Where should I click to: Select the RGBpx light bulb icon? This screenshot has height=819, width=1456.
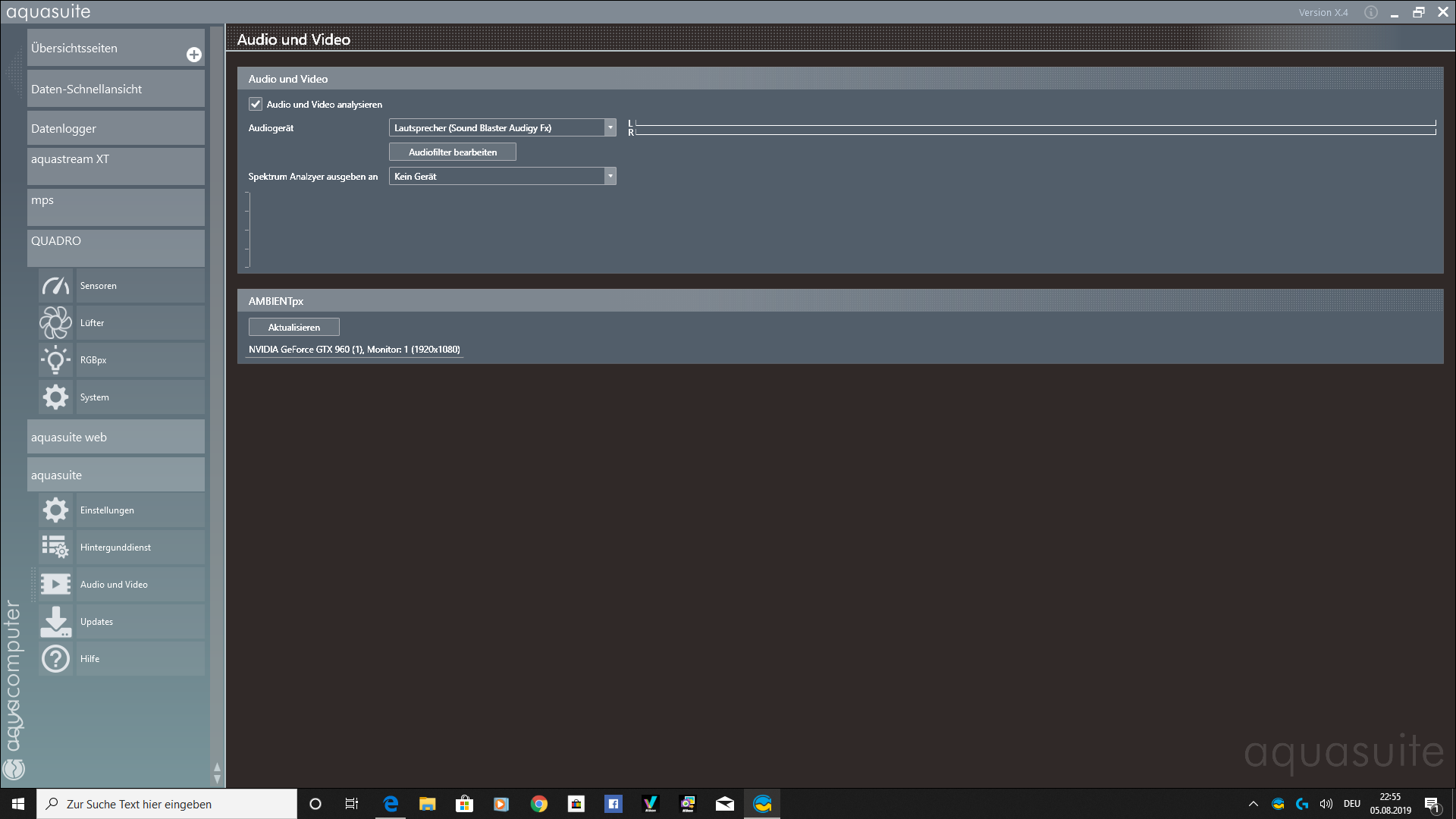(x=55, y=360)
